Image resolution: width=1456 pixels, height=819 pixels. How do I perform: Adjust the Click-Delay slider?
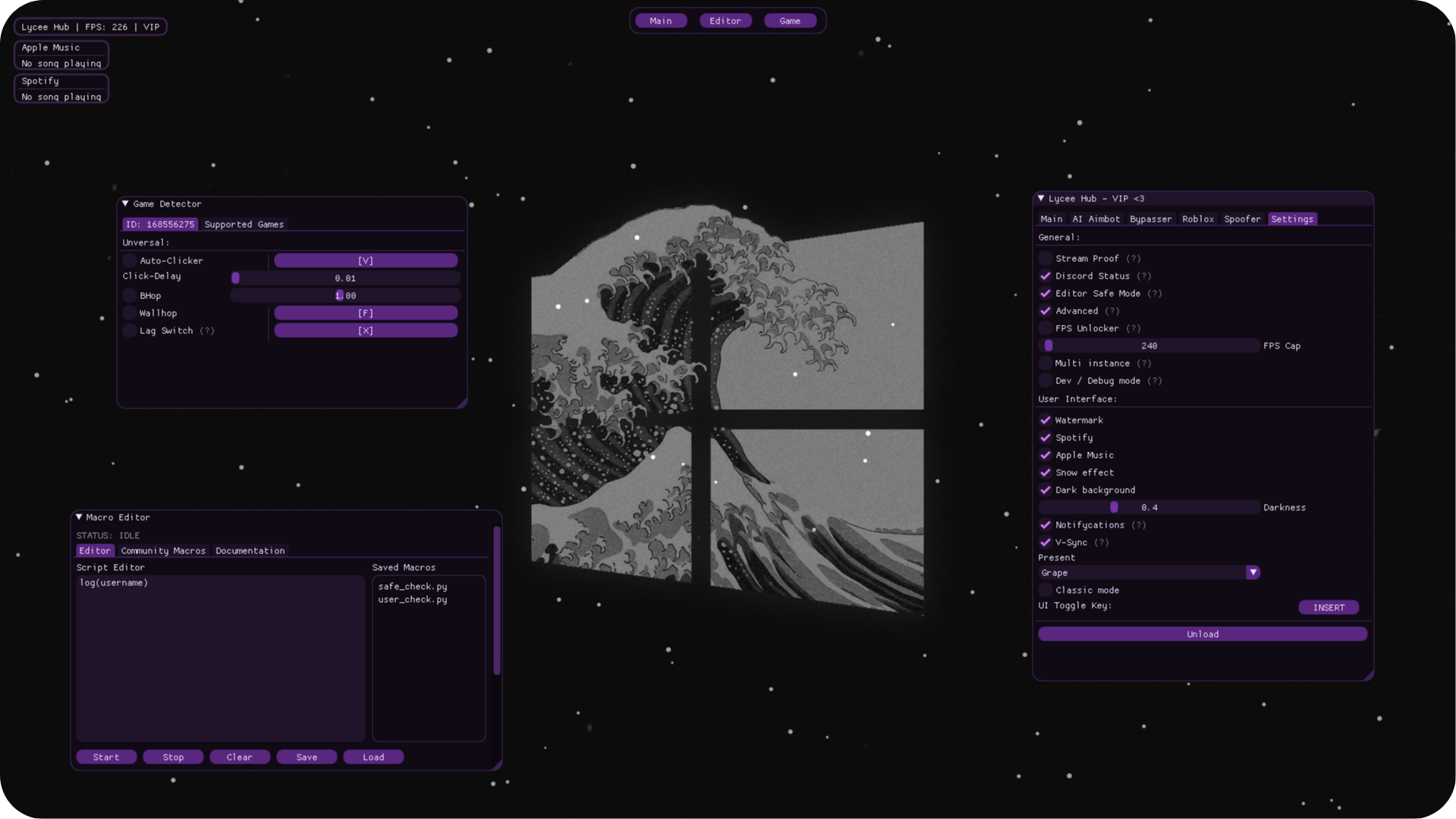click(x=345, y=278)
